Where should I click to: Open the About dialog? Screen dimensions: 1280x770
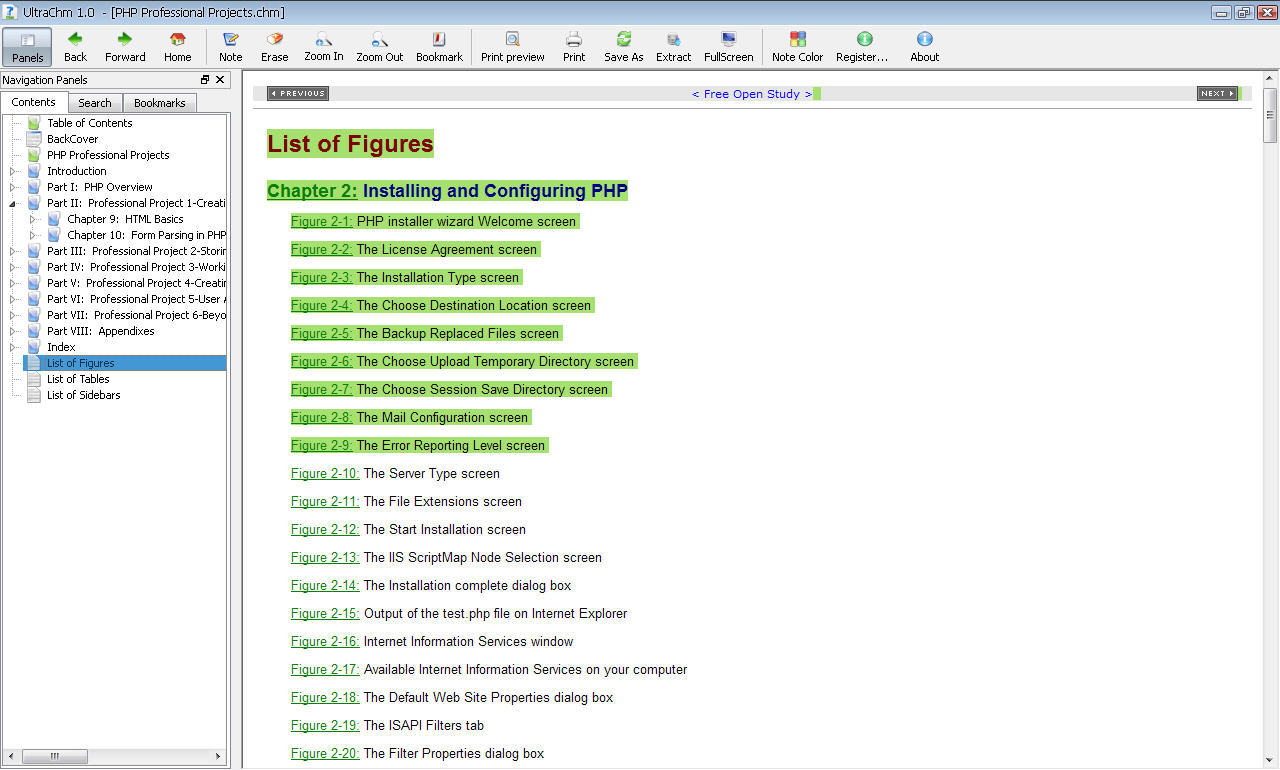[x=925, y=47]
